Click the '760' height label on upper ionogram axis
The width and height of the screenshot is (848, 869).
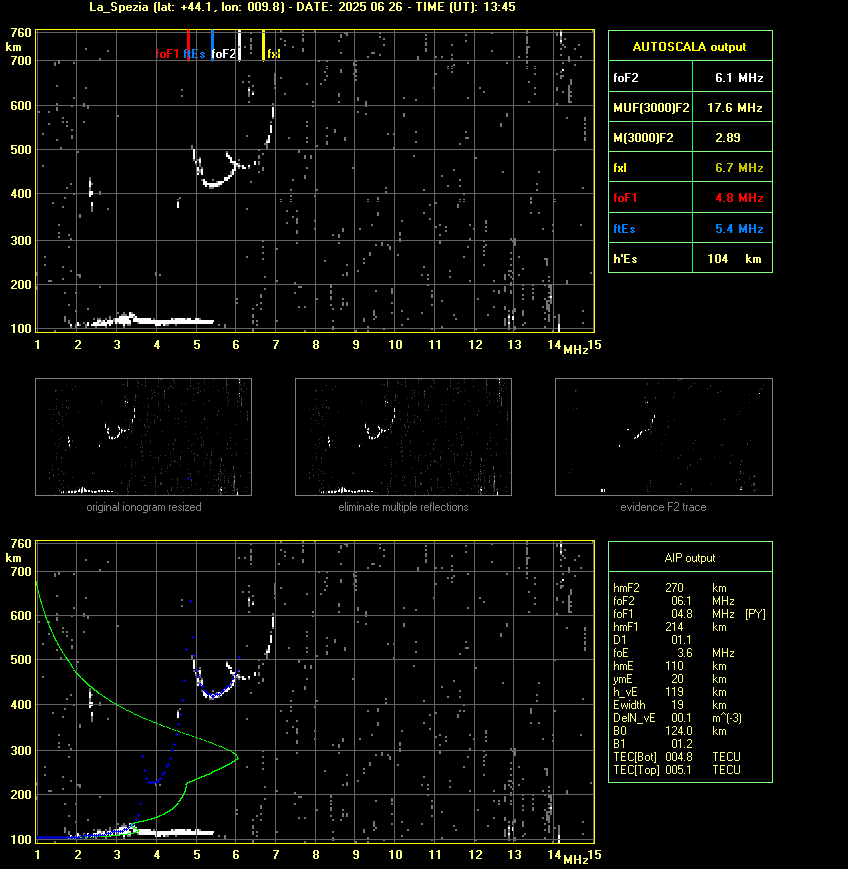(x=22, y=33)
